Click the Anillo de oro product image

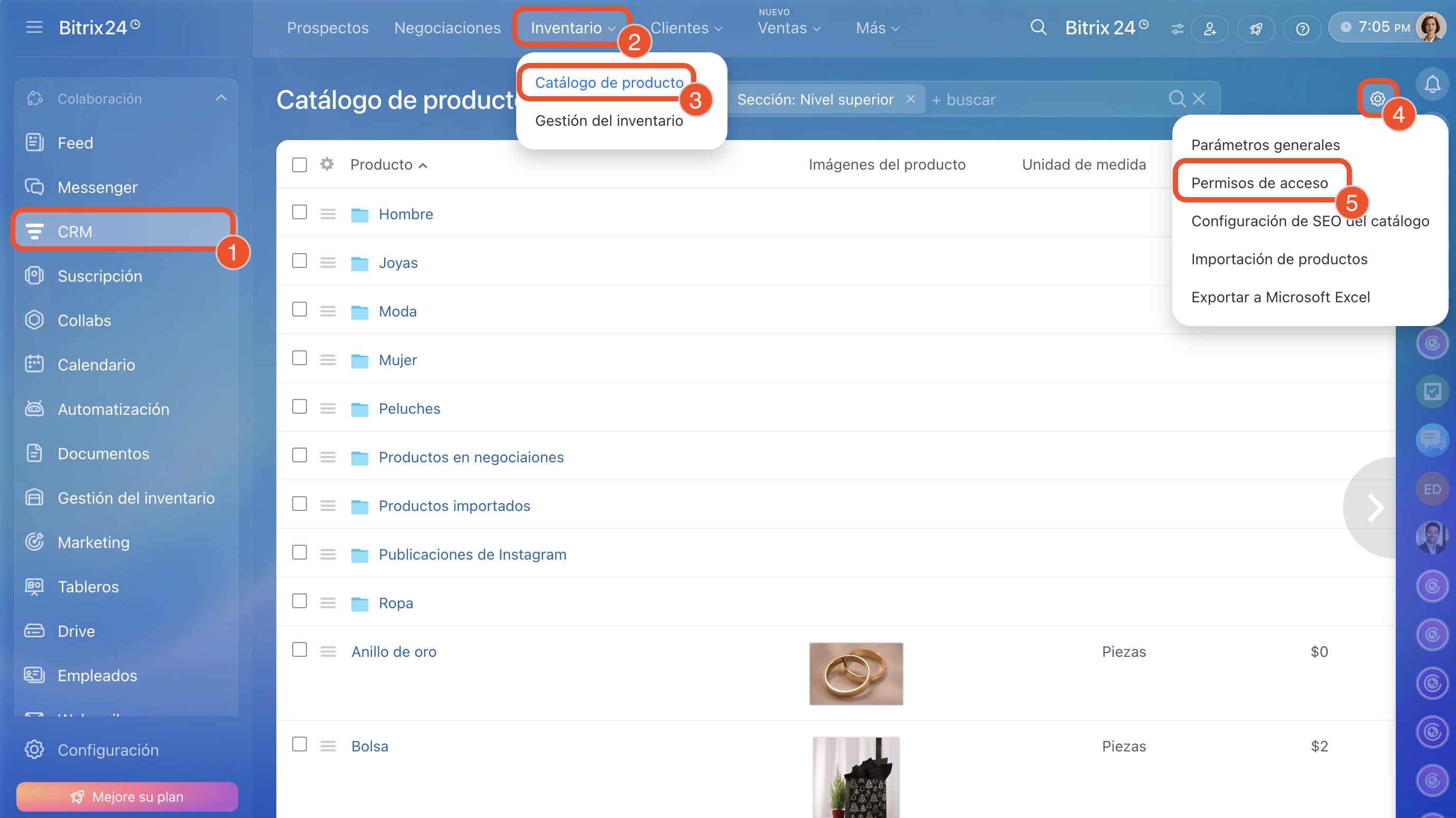(x=856, y=673)
